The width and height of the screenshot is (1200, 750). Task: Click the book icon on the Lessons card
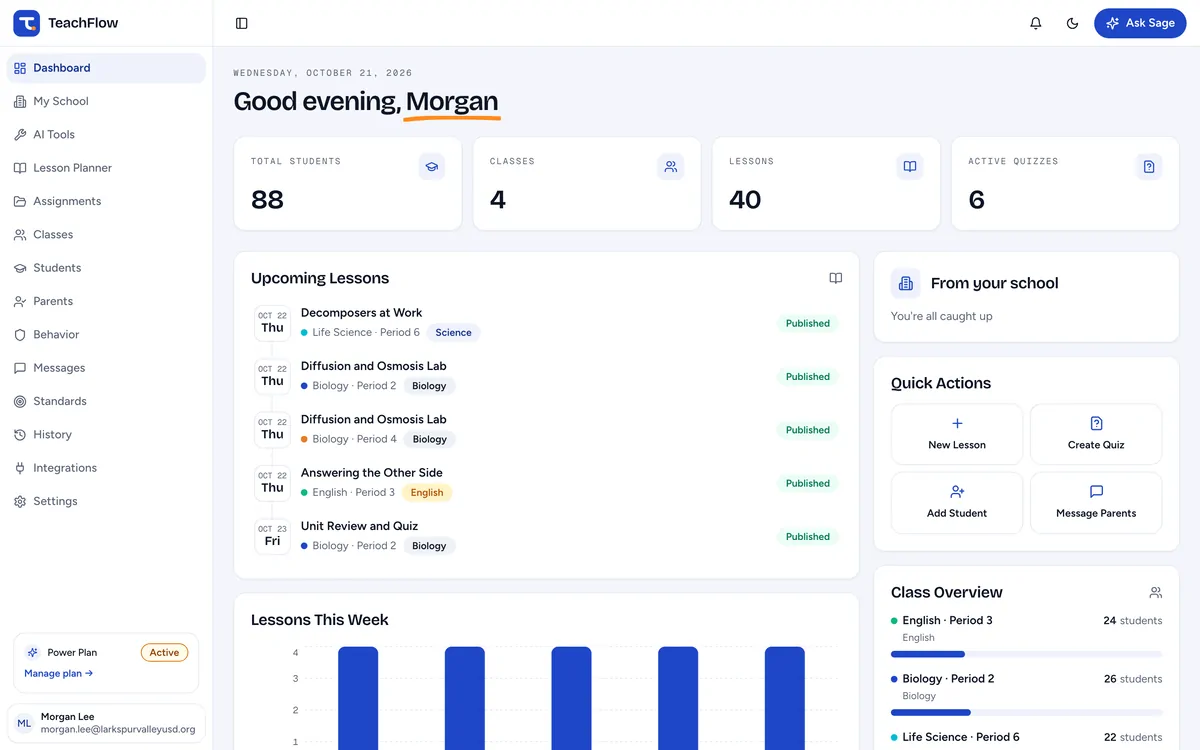coord(910,167)
